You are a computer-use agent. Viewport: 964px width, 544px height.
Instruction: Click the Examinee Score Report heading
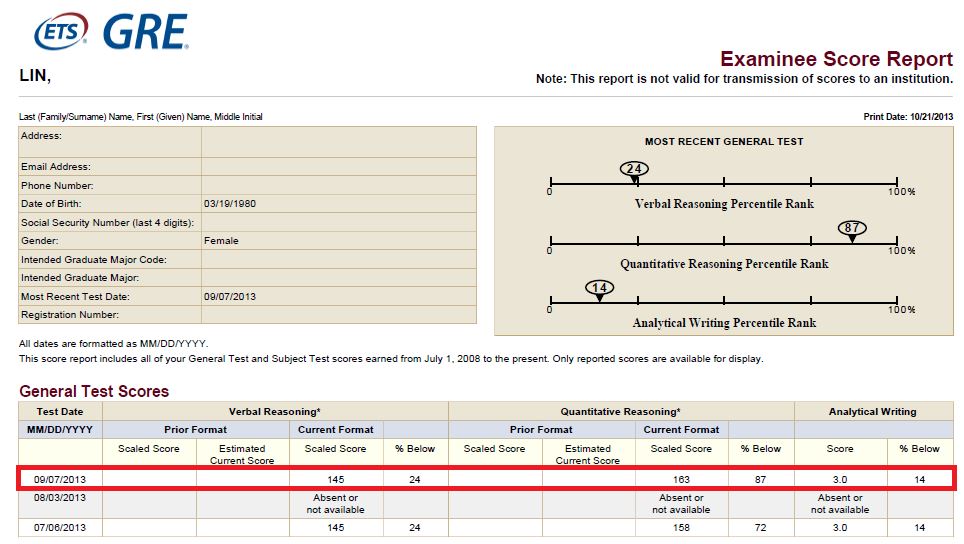[x=836, y=59]
